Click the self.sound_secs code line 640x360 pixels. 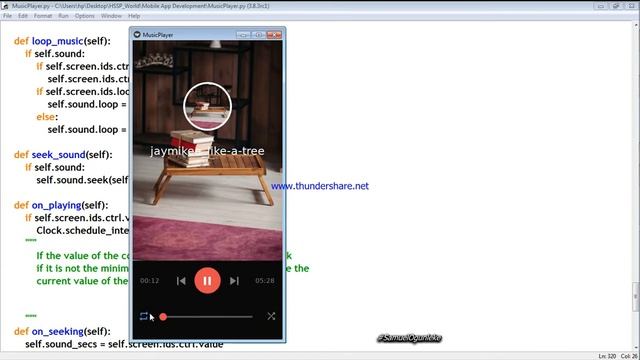click(x=124, y=344)
